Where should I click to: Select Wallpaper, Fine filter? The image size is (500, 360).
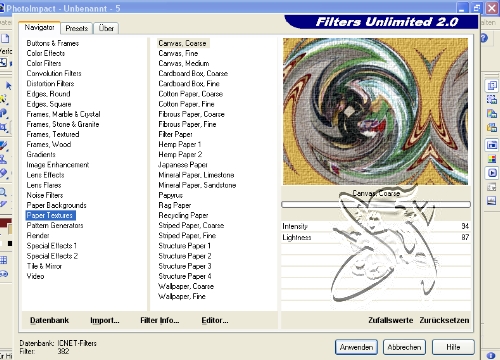[182, 296]
